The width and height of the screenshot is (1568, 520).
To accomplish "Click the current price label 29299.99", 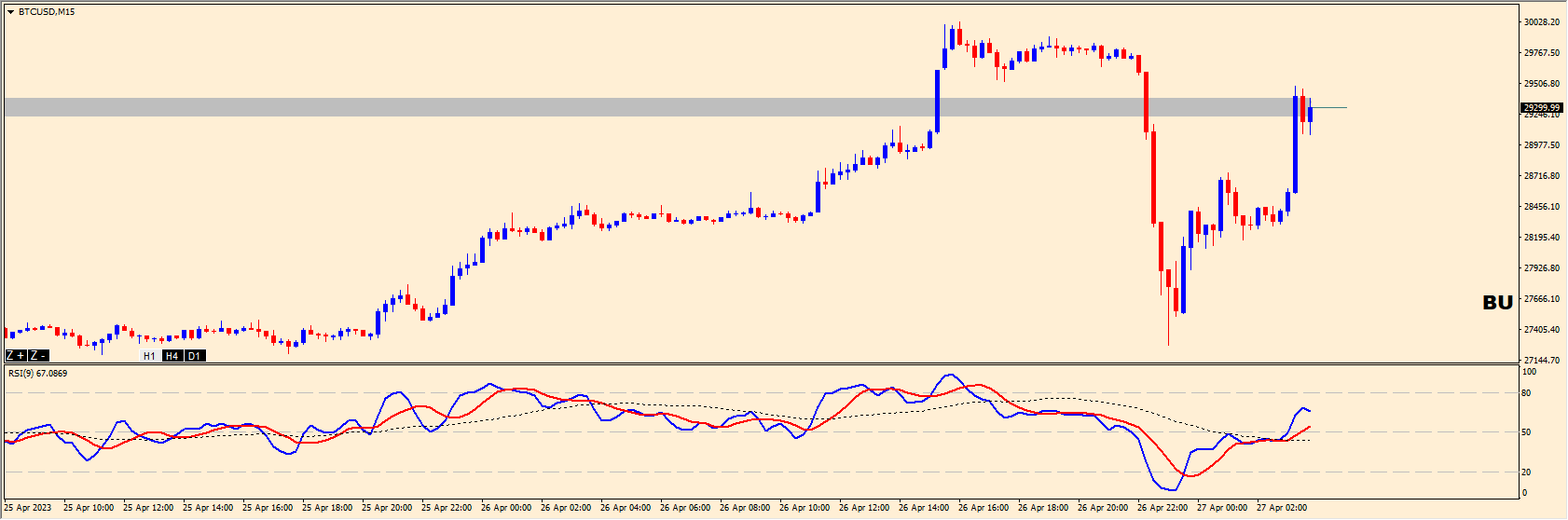I will pos(1541,108).
